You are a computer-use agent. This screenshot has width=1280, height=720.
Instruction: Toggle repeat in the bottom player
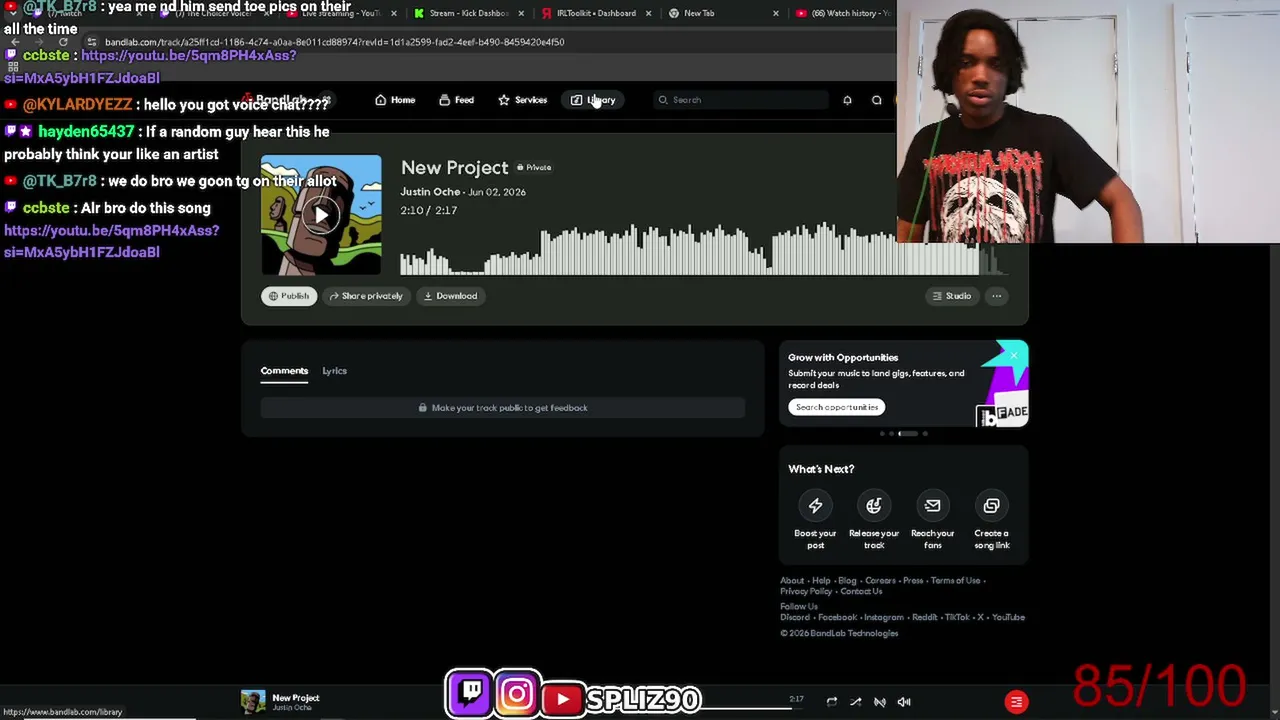click(x=831, y=702)
